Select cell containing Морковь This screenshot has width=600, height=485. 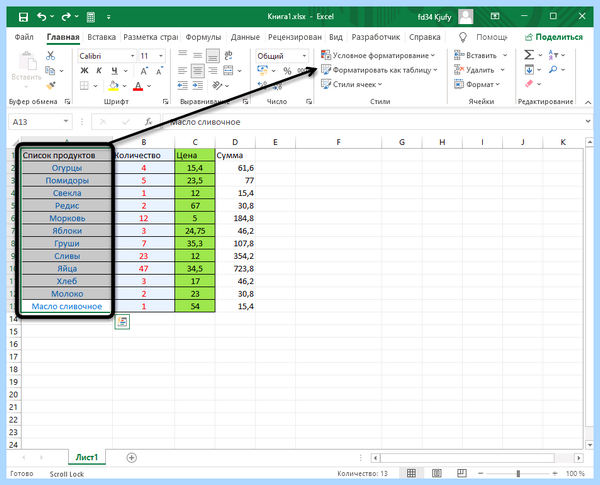click(67, 218)
